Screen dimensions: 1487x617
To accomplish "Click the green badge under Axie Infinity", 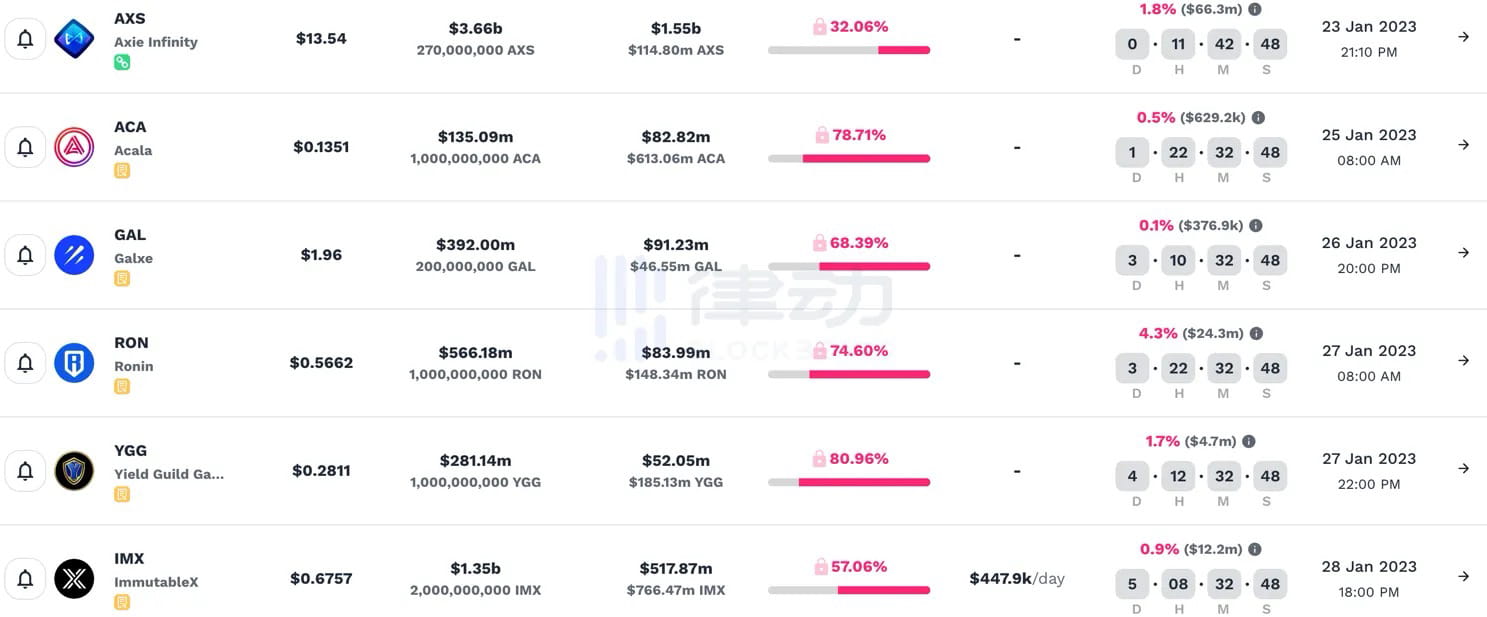I will pos(122,62).
